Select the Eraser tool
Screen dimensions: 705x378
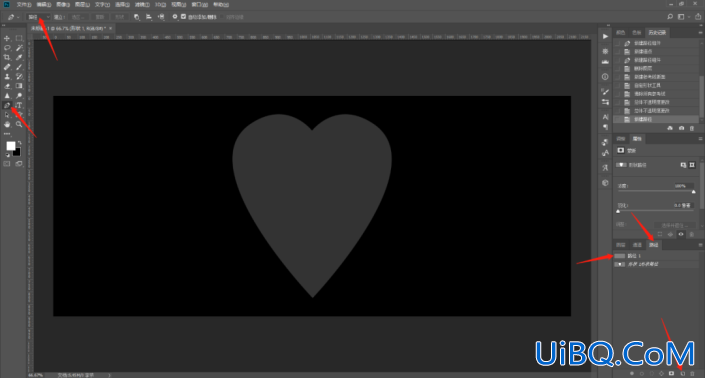coord(7,86)
